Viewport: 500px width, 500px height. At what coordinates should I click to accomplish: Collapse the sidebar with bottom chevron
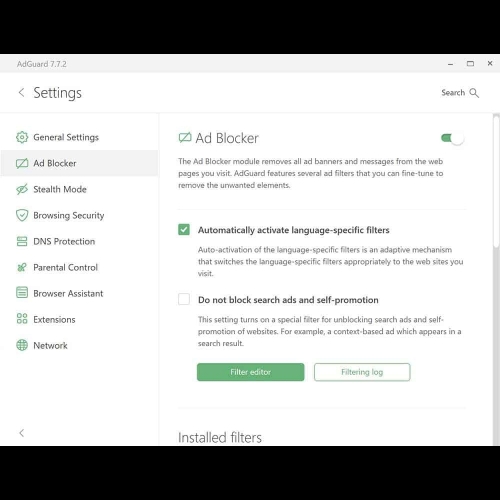click(22, 433)
